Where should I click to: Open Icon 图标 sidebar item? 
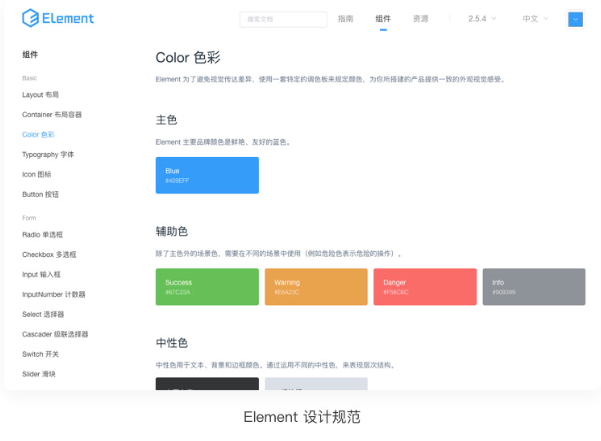point(36,174)
